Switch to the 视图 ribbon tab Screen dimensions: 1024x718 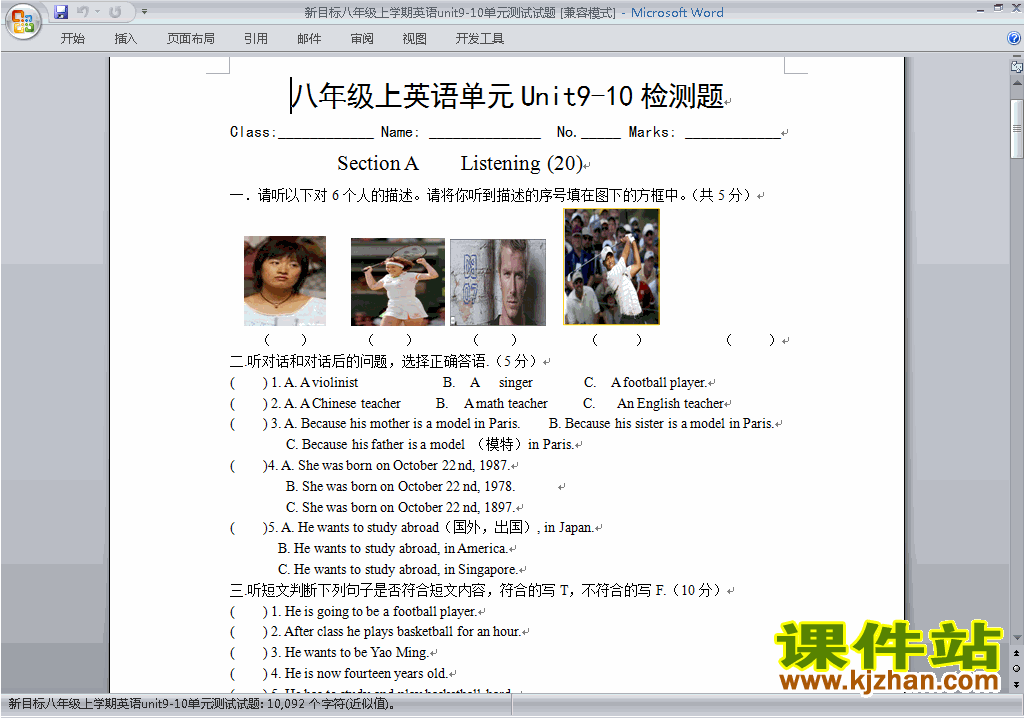pyautogui.click(x=414, y=39)
